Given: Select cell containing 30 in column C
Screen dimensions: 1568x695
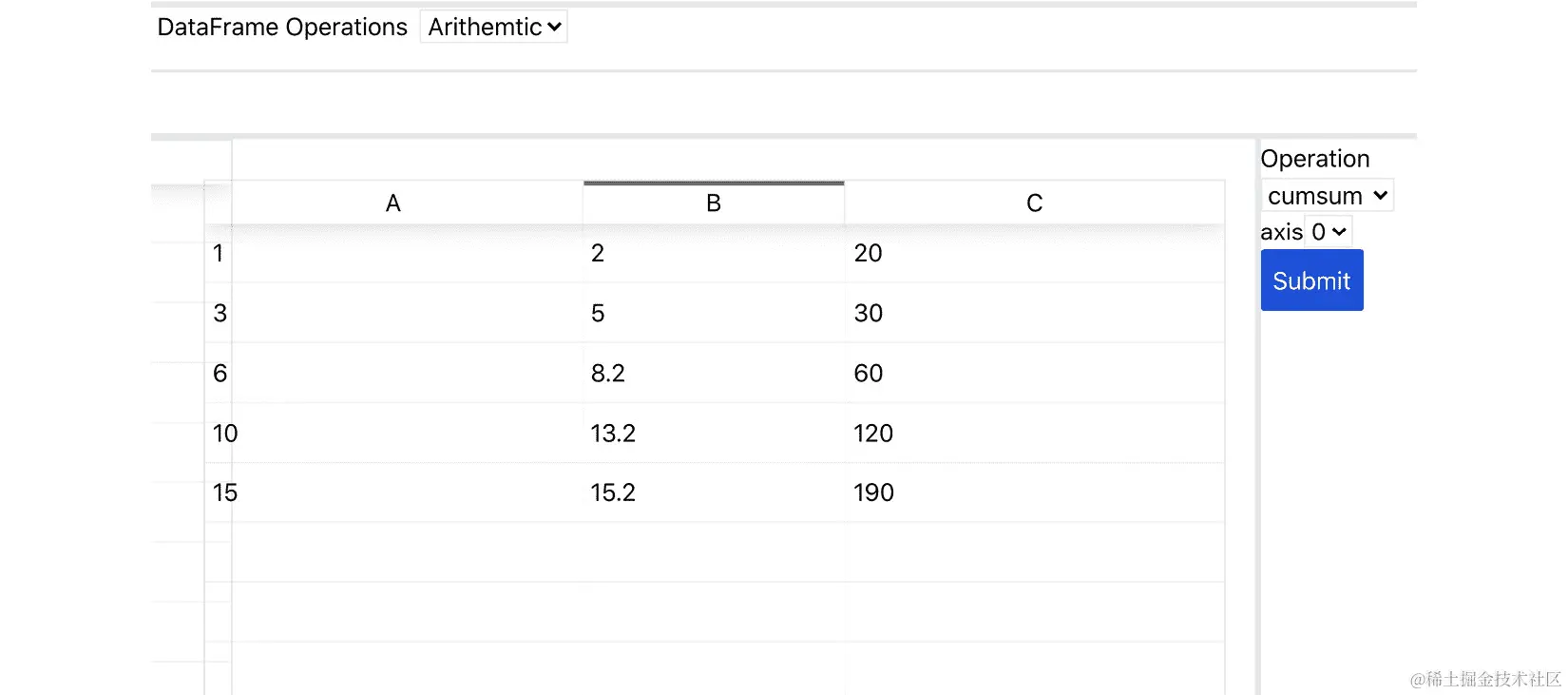Looking at the screenshot, I should [1034, 313].
